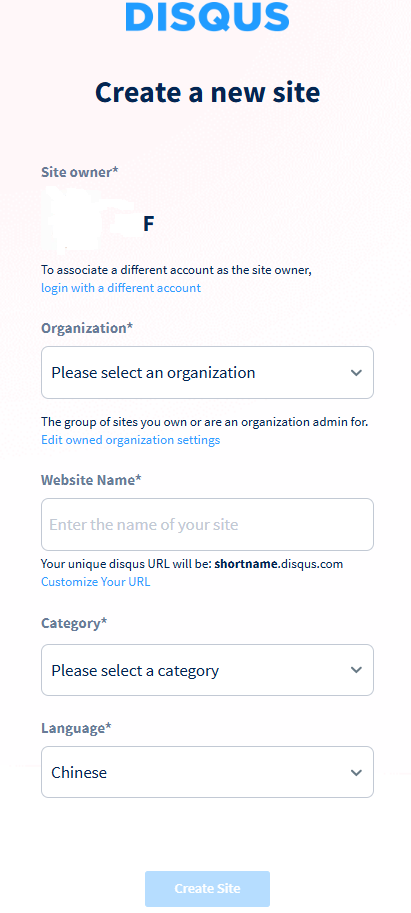The height and width of the screenshot is (913, 411).
Task: Click the Category dropdown chevron arrow
Action: point(356,670)
